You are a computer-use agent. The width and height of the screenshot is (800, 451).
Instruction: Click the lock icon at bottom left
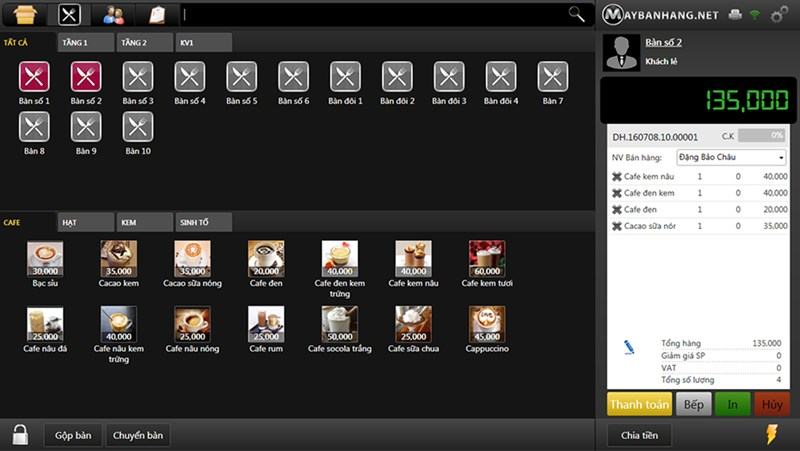pos(20,435)
